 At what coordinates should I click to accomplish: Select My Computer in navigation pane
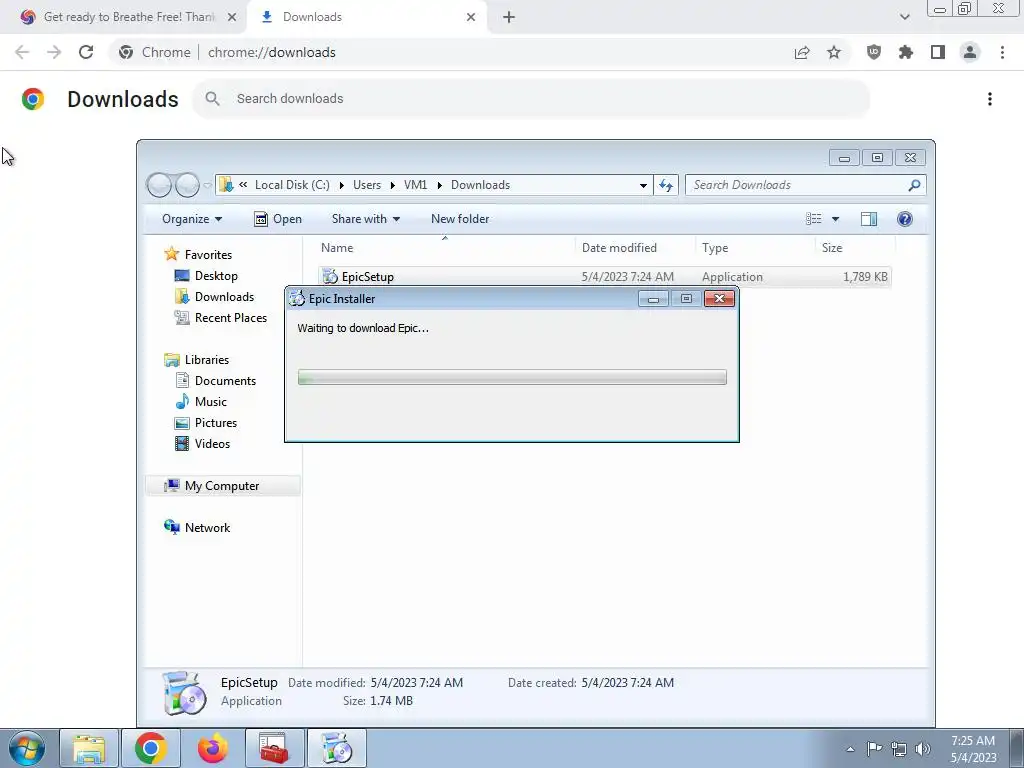pos(221,486)
